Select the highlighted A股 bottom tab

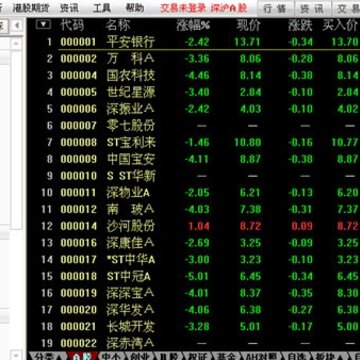pyautogui.click(x=82, y=356)
